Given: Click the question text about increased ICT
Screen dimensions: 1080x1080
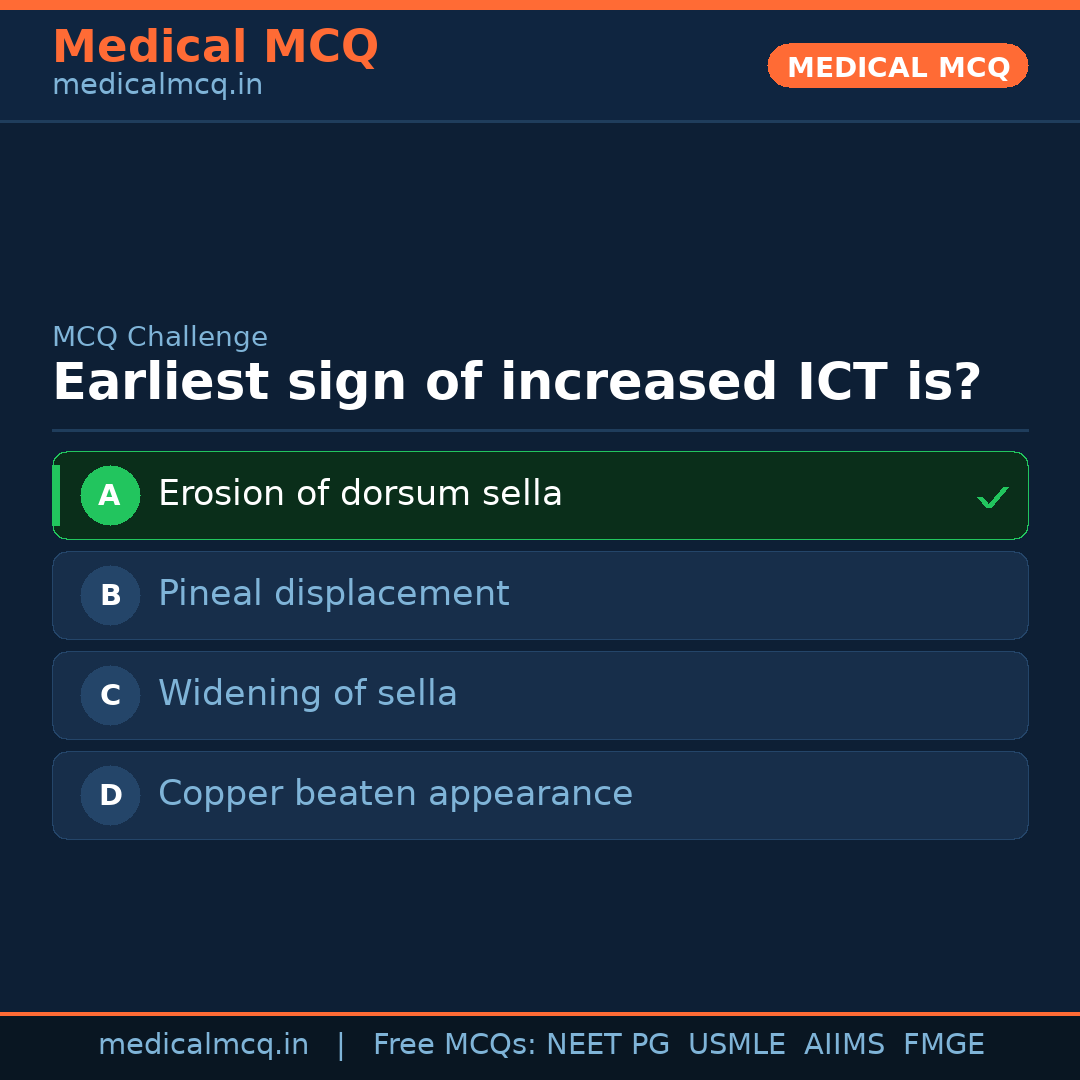Looking at the screenshot, I should 516,383.
